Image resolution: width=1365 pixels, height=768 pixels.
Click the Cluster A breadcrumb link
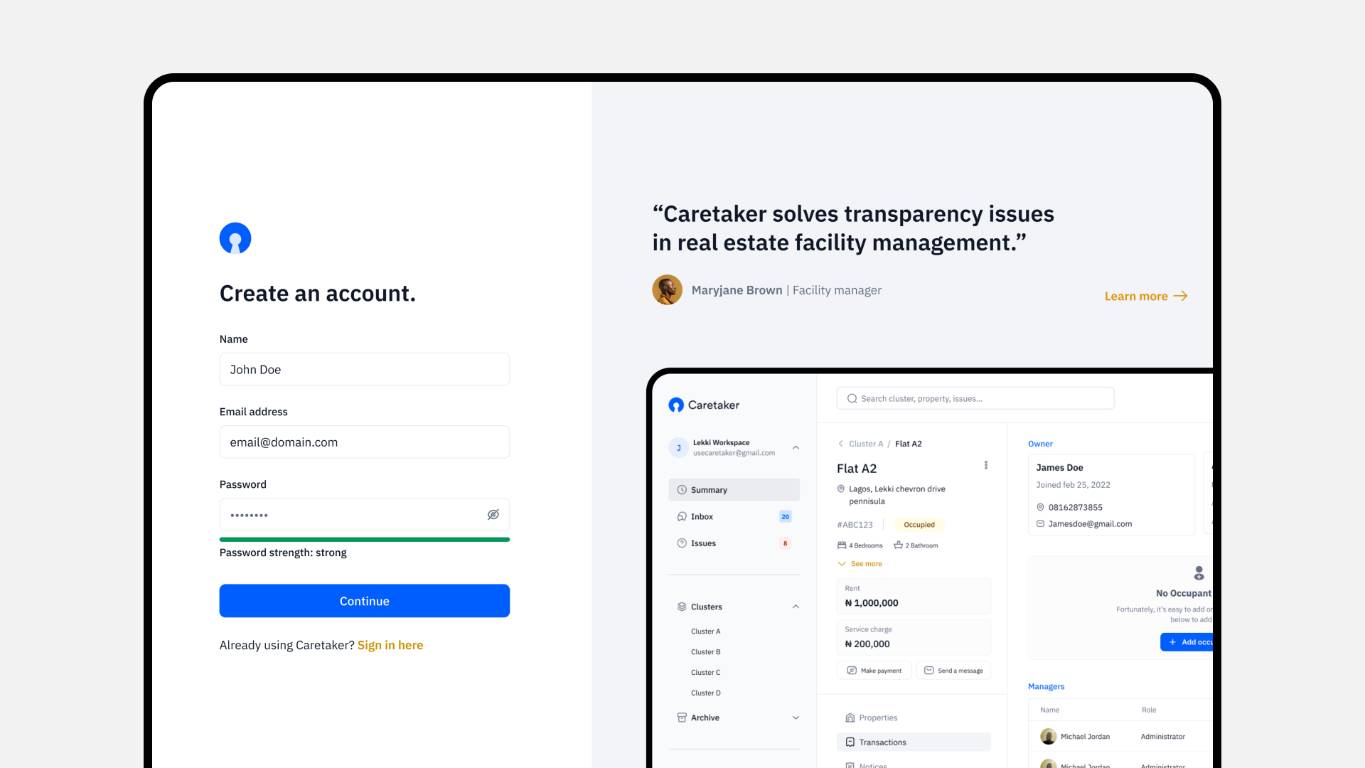(x=866, y=444)
